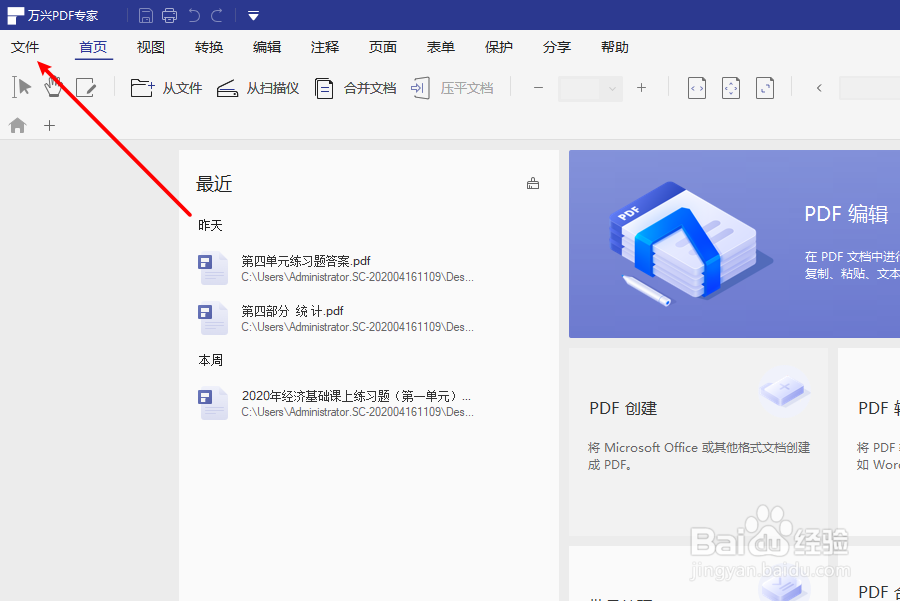Image resolution: width=900 pixels, height=601 pixels.
Task: Switch to the 注释 tab
Action: (325, 47)
